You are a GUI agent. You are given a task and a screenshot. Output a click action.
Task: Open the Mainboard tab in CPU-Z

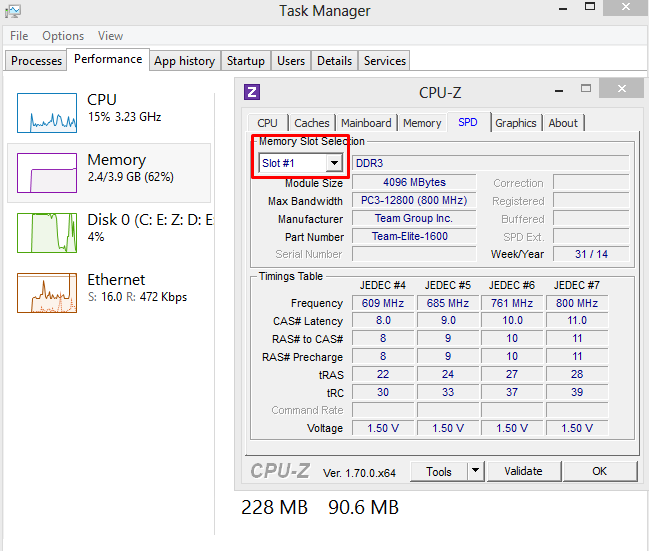coord(366,123)
